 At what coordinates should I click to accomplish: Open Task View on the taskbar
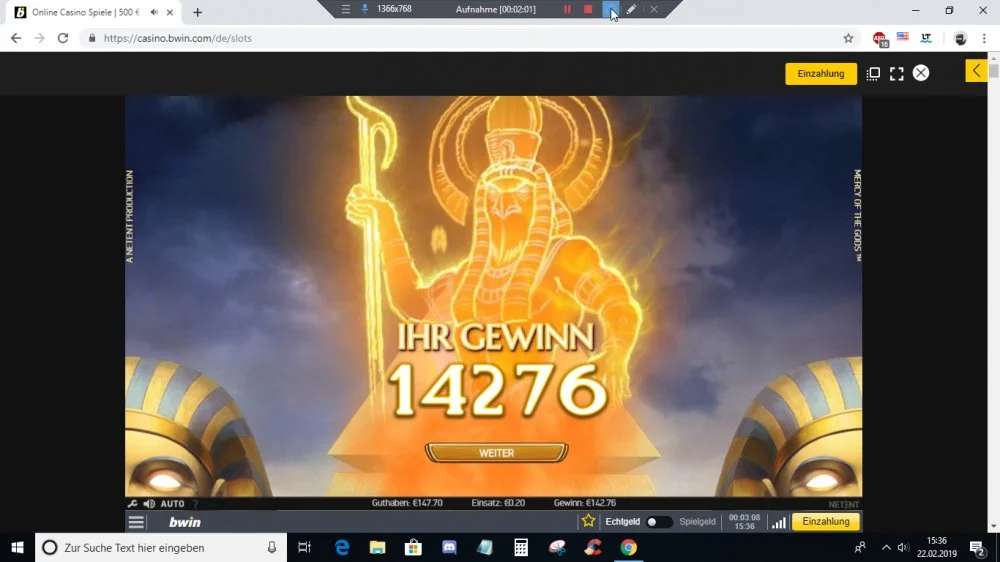pyautogui.click(x=304, y=547)
